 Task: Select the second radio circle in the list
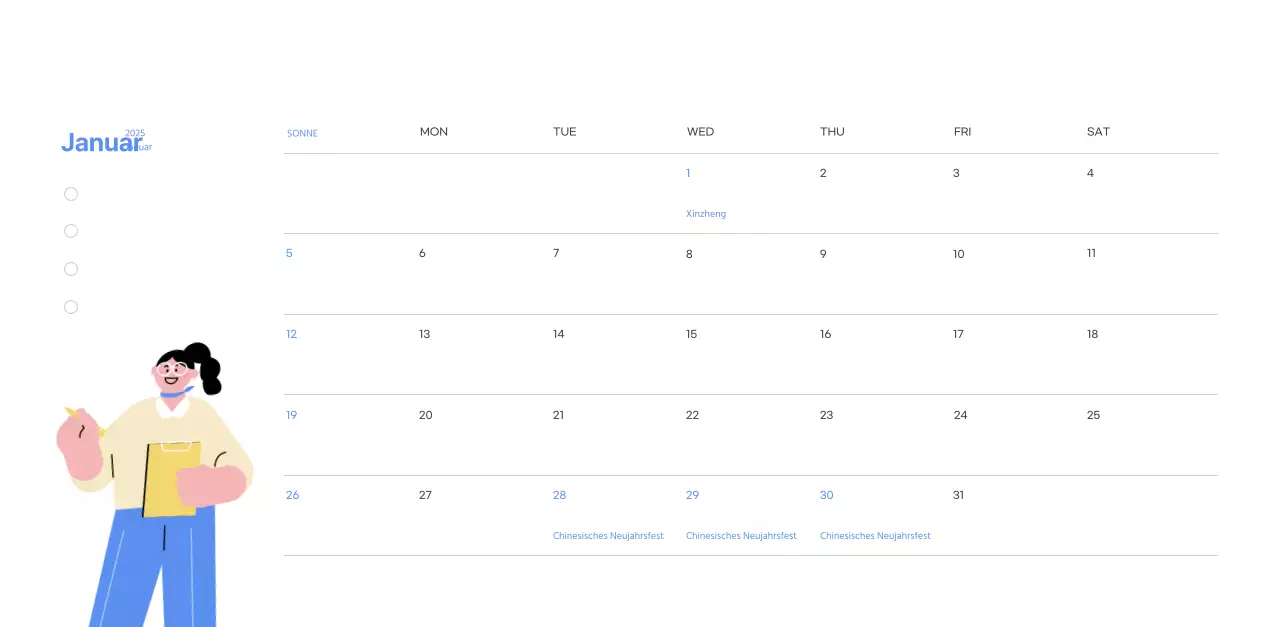pyautogui.click(x=71, y=231)
